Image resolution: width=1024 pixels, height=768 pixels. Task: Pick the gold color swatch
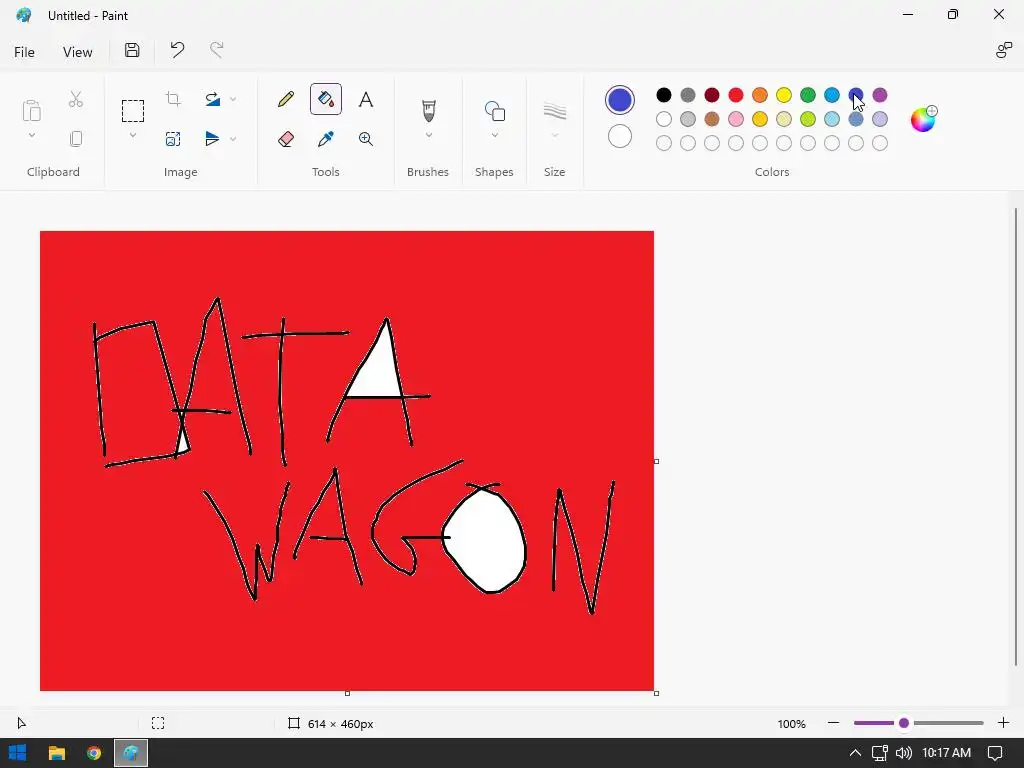(x=760, y=119)
